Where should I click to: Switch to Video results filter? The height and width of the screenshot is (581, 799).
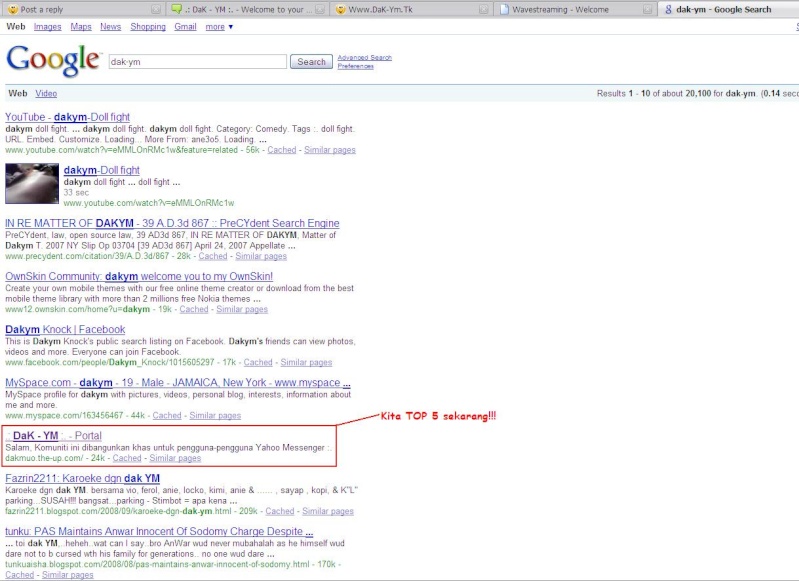(x=46, y=93)
